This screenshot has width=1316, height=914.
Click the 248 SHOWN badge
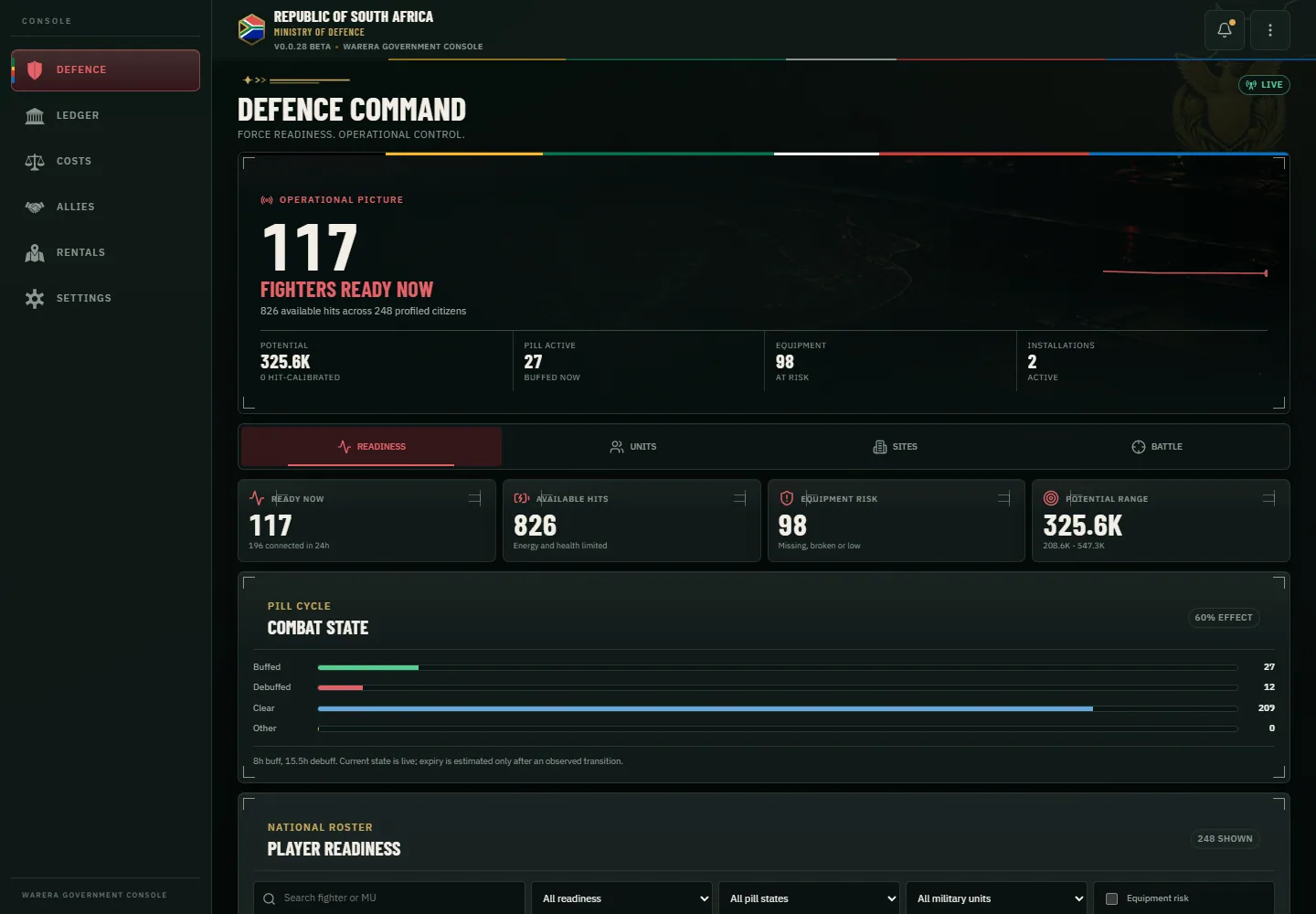click(x=1225, y=839)
